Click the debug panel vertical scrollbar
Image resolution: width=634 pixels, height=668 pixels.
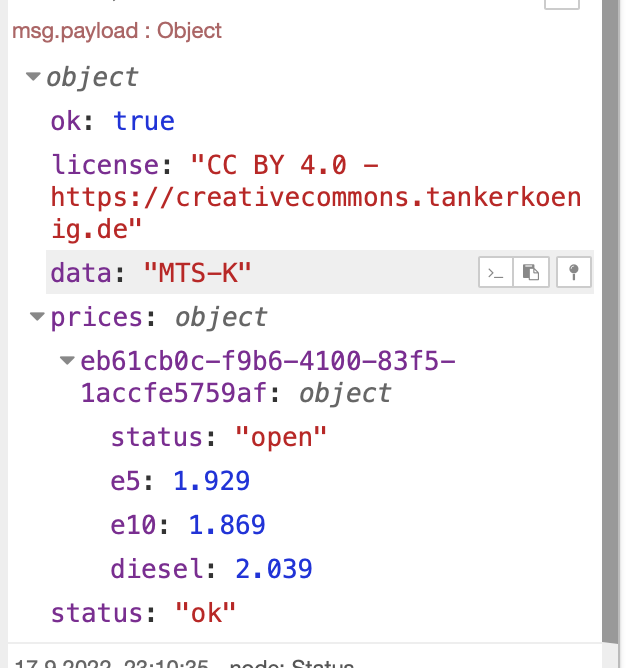pyautogui.click(x=613, y=320)
